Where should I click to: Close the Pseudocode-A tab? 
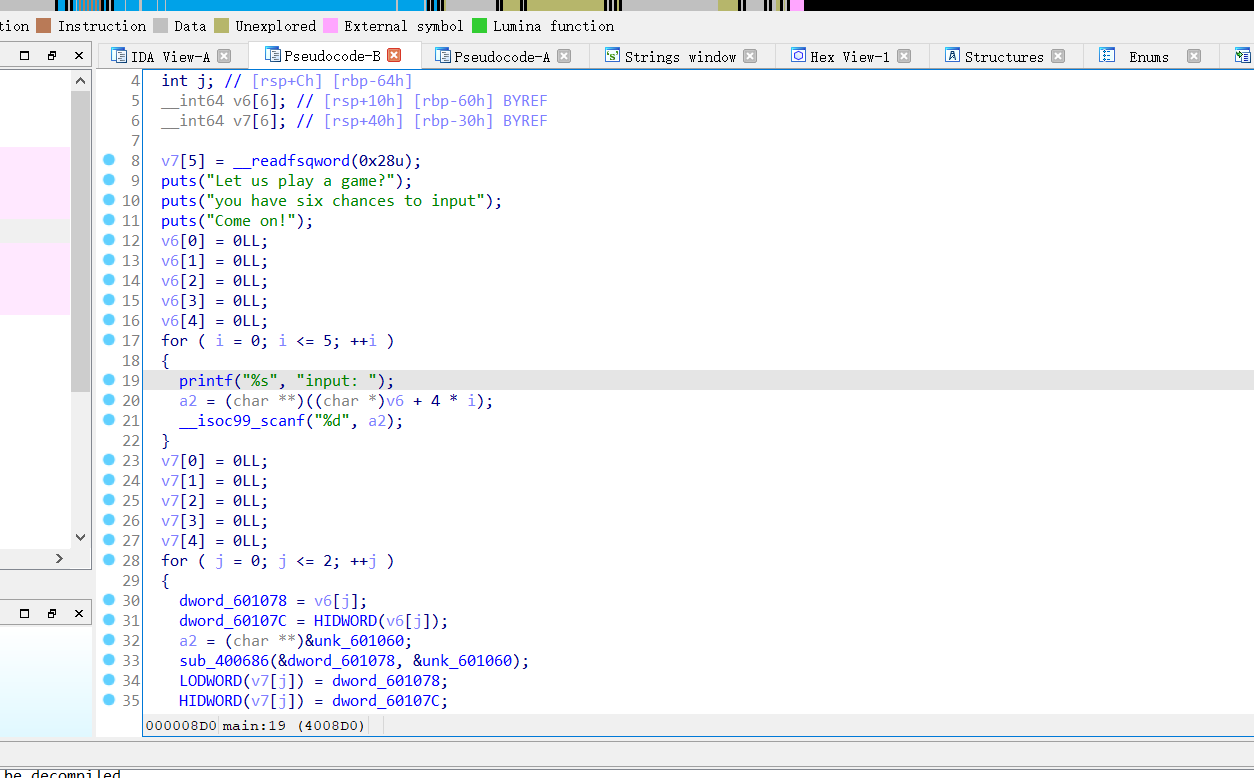click(x=564, y=56)
